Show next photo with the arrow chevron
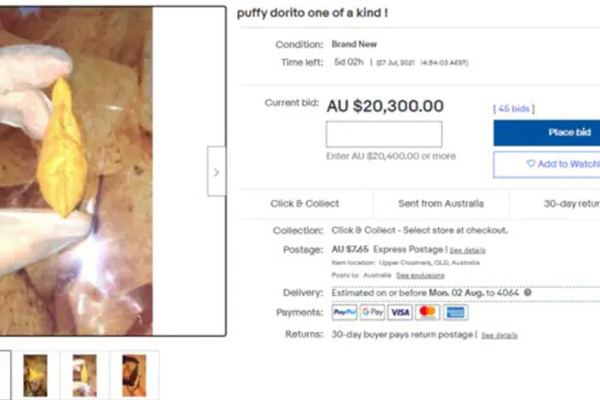The image size is (600, 400). pos(217,171)
